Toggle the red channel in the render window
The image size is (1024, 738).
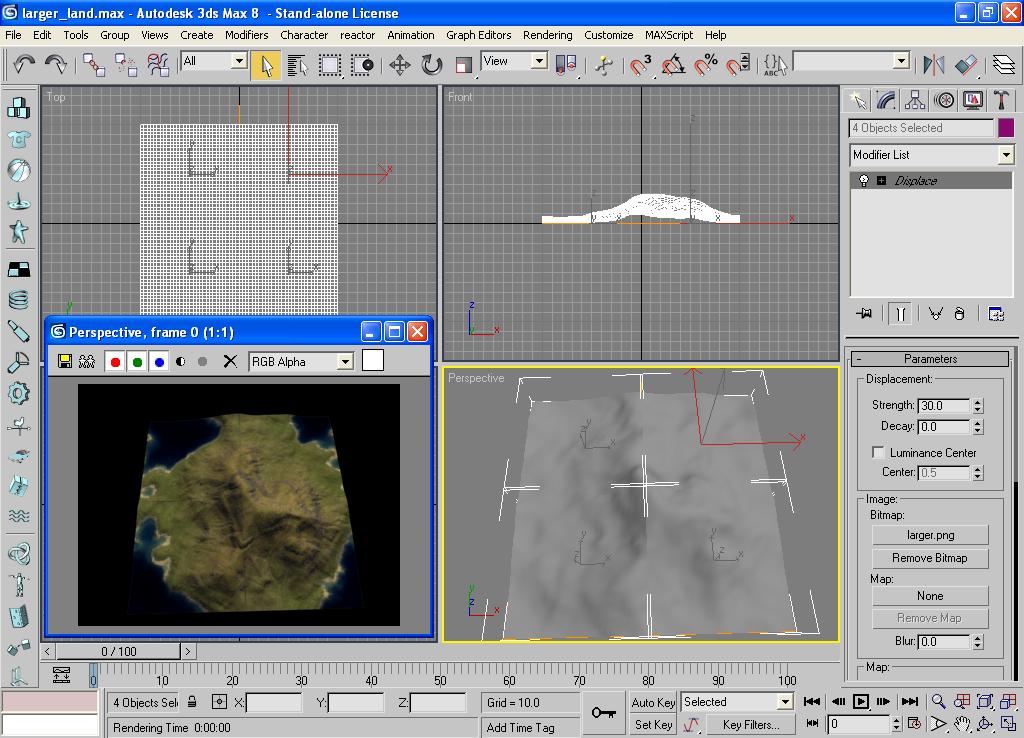click(115, 361)
